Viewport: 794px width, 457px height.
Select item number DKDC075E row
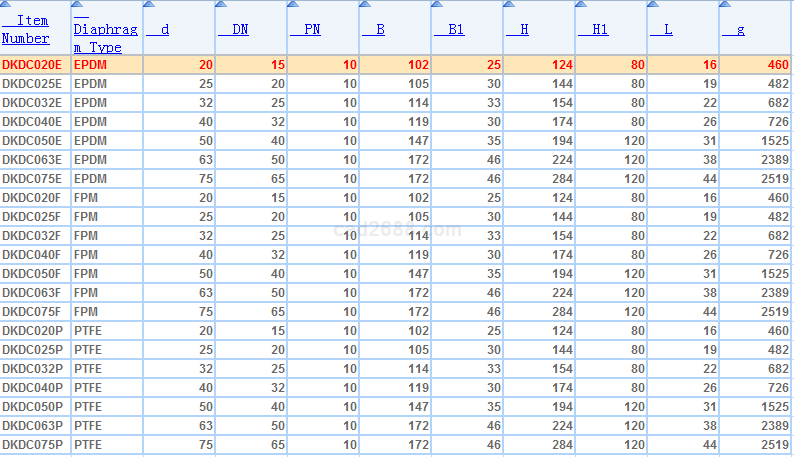[32, 179]
